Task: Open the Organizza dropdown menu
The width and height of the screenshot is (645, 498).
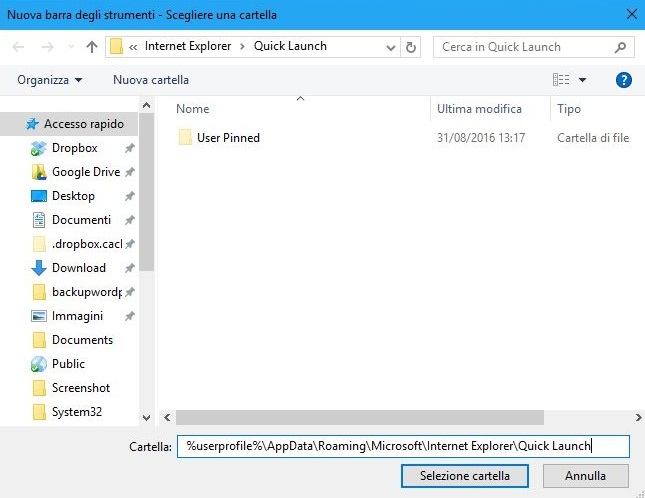Action: tap(50, 80)
